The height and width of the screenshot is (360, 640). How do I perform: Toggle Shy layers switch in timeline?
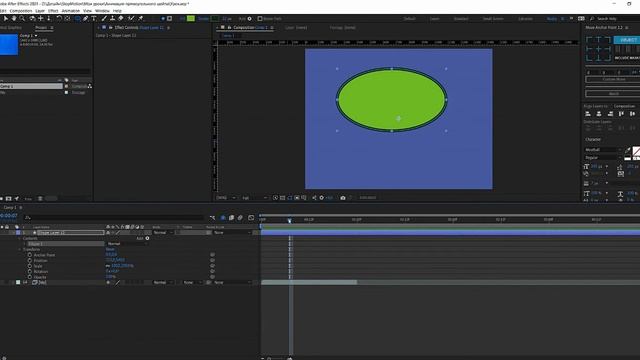click(223, 218)
